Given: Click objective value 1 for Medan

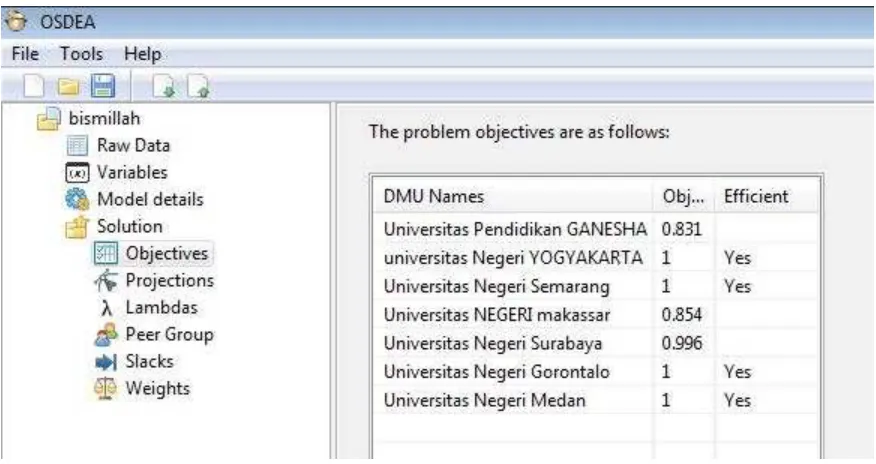Looking at the screenshot, I should [666, 400].
